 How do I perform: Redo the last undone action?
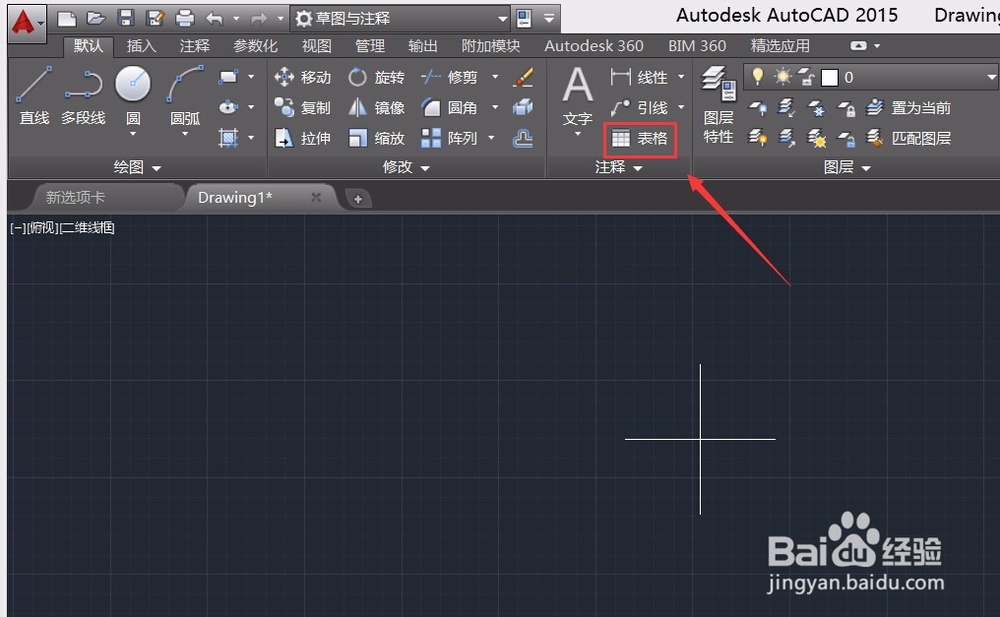pyautogui.click(x=258, y=19)
